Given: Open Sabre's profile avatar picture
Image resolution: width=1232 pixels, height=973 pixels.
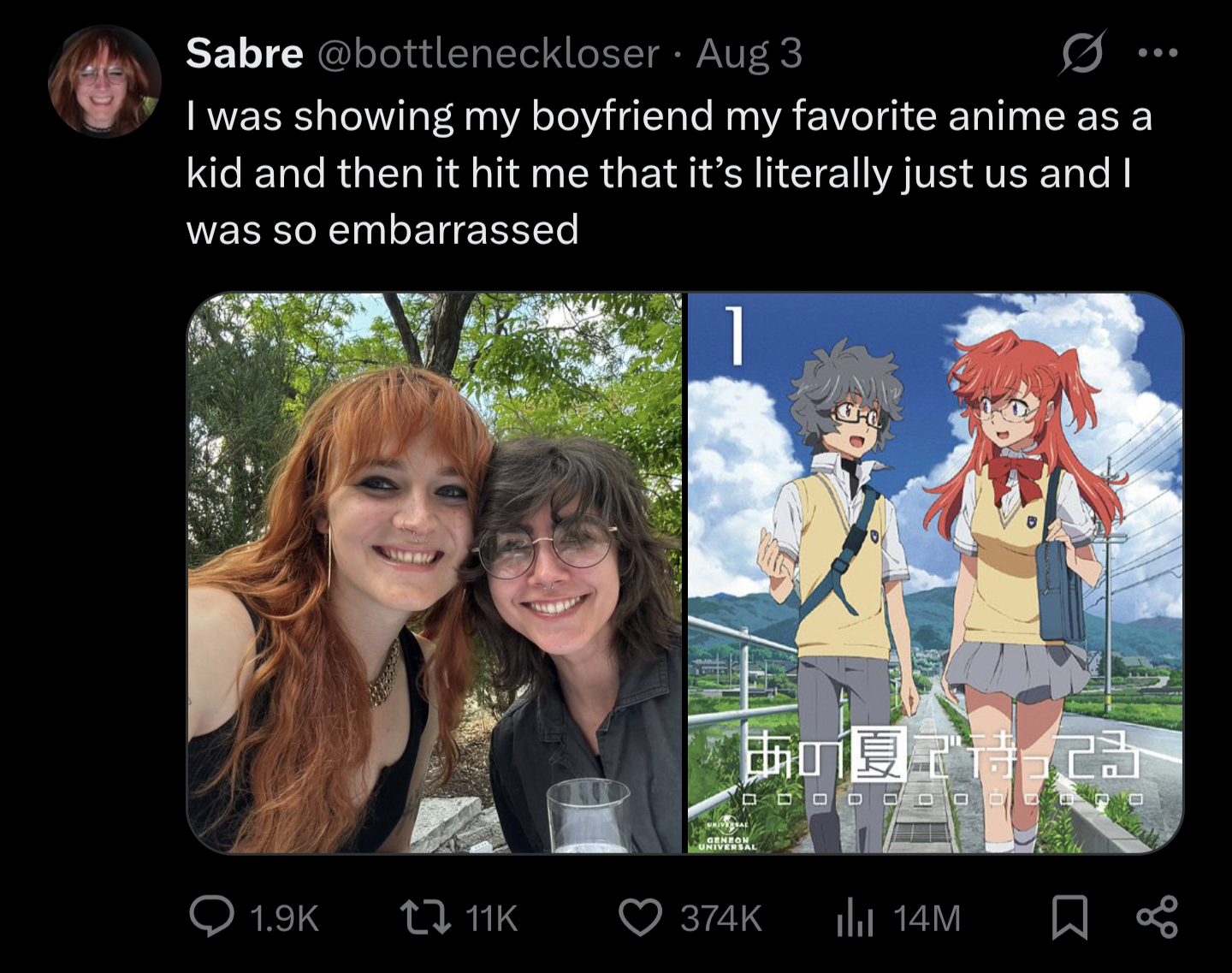Looking at the screenshot, I should [104, 81].
